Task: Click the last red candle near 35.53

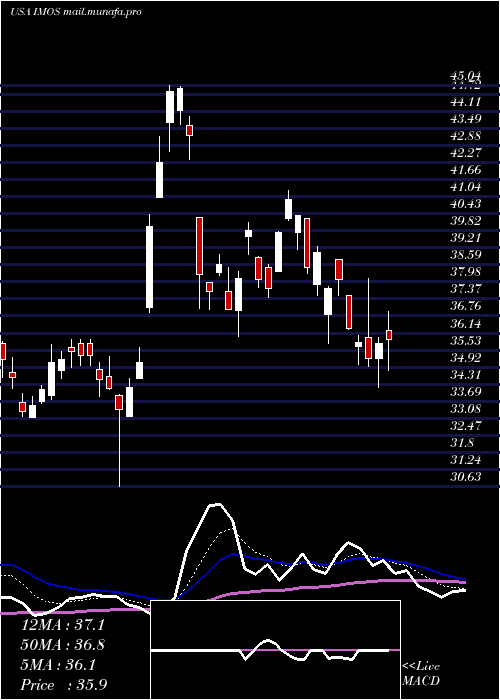Action: tap(389, 335)
